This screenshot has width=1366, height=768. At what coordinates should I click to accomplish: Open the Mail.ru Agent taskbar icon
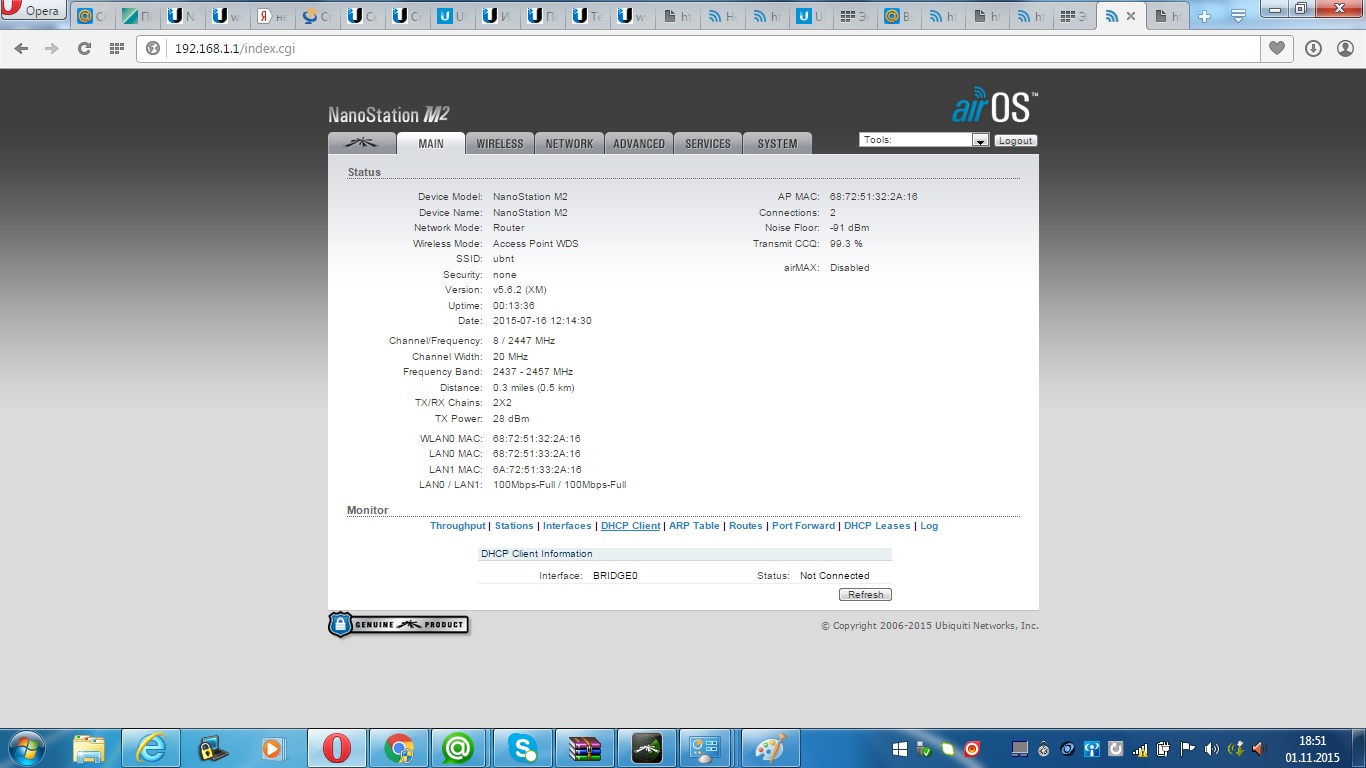point(459,748)
